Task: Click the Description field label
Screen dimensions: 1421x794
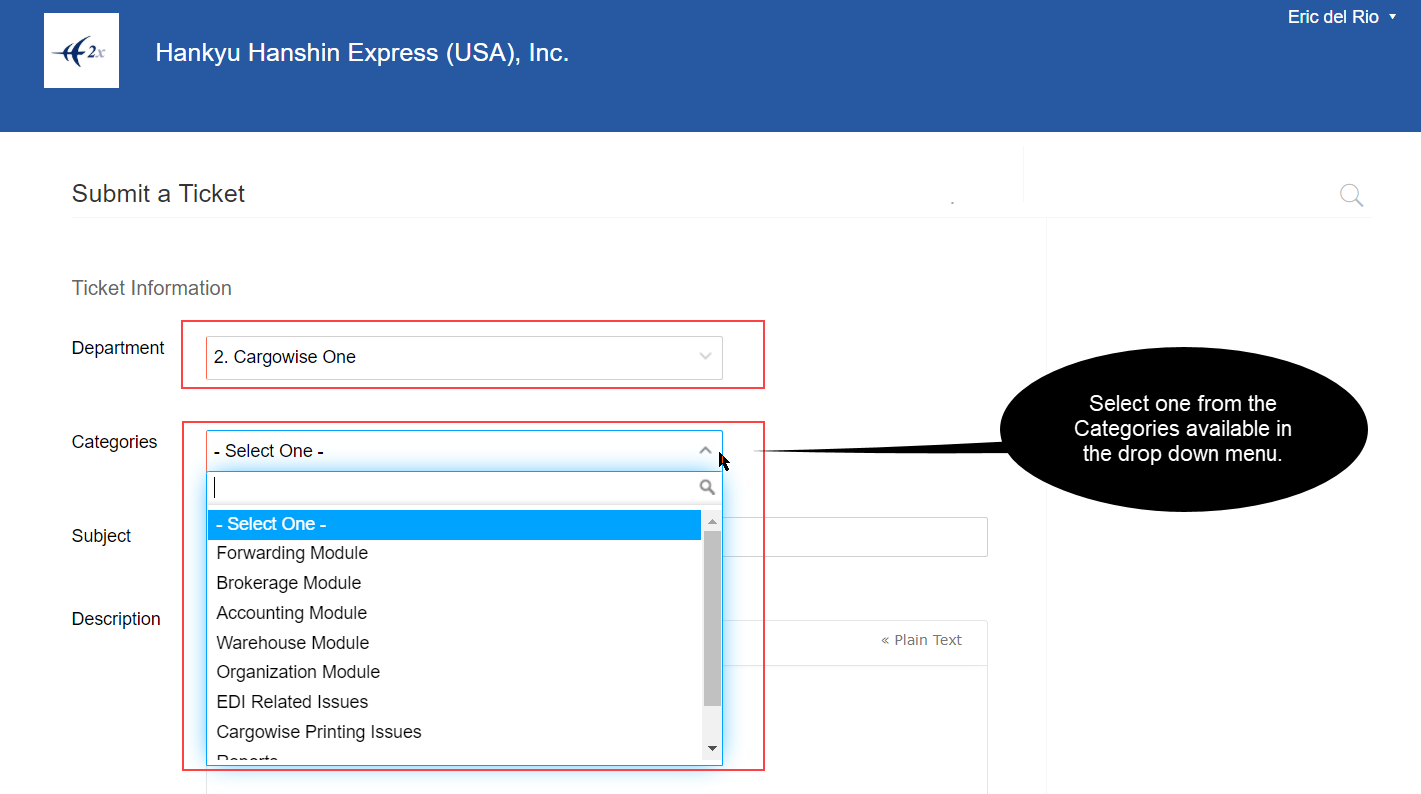Action: point(116,619)
